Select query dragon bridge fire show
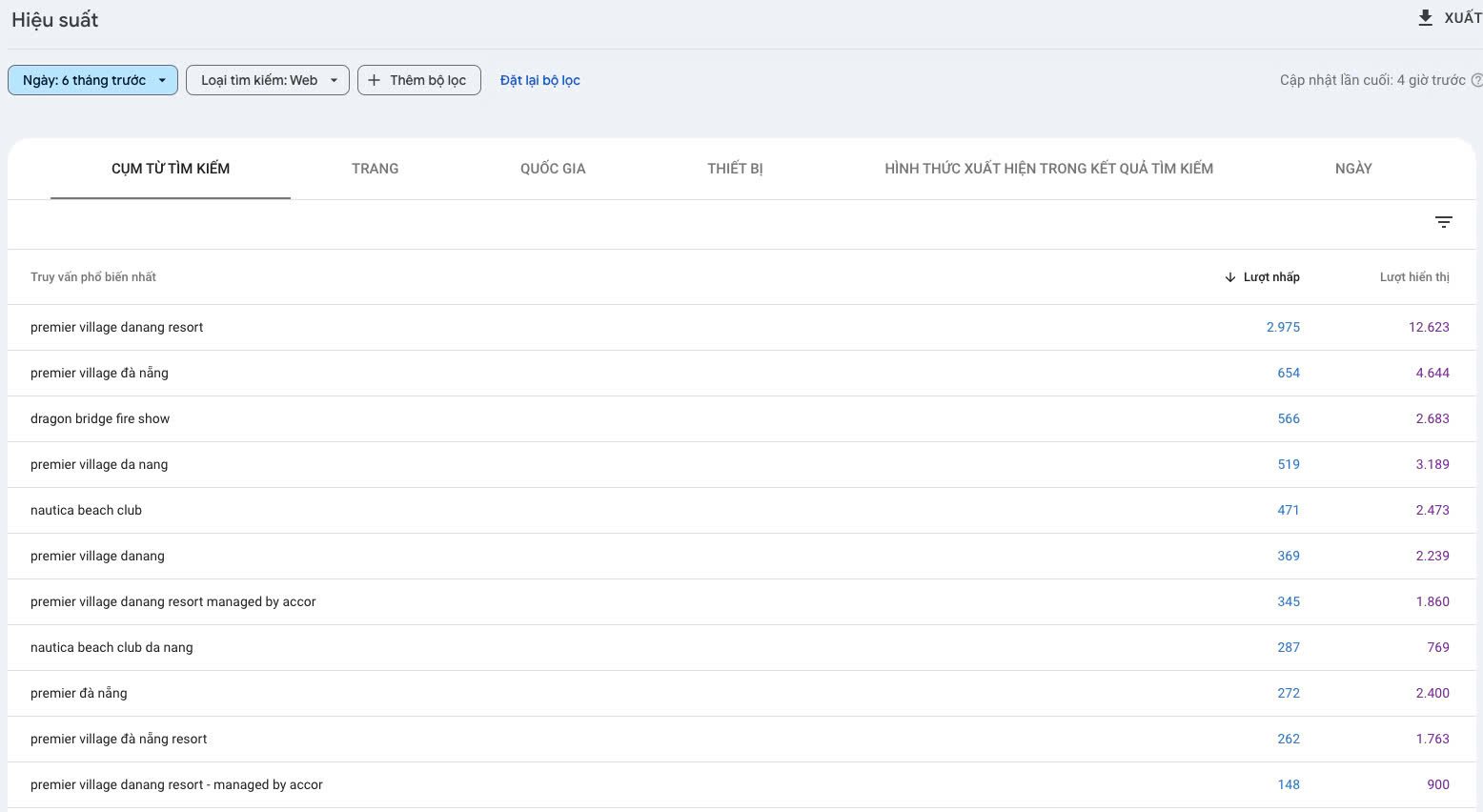Screen dimensions: 1483x812 coord(100,418)
